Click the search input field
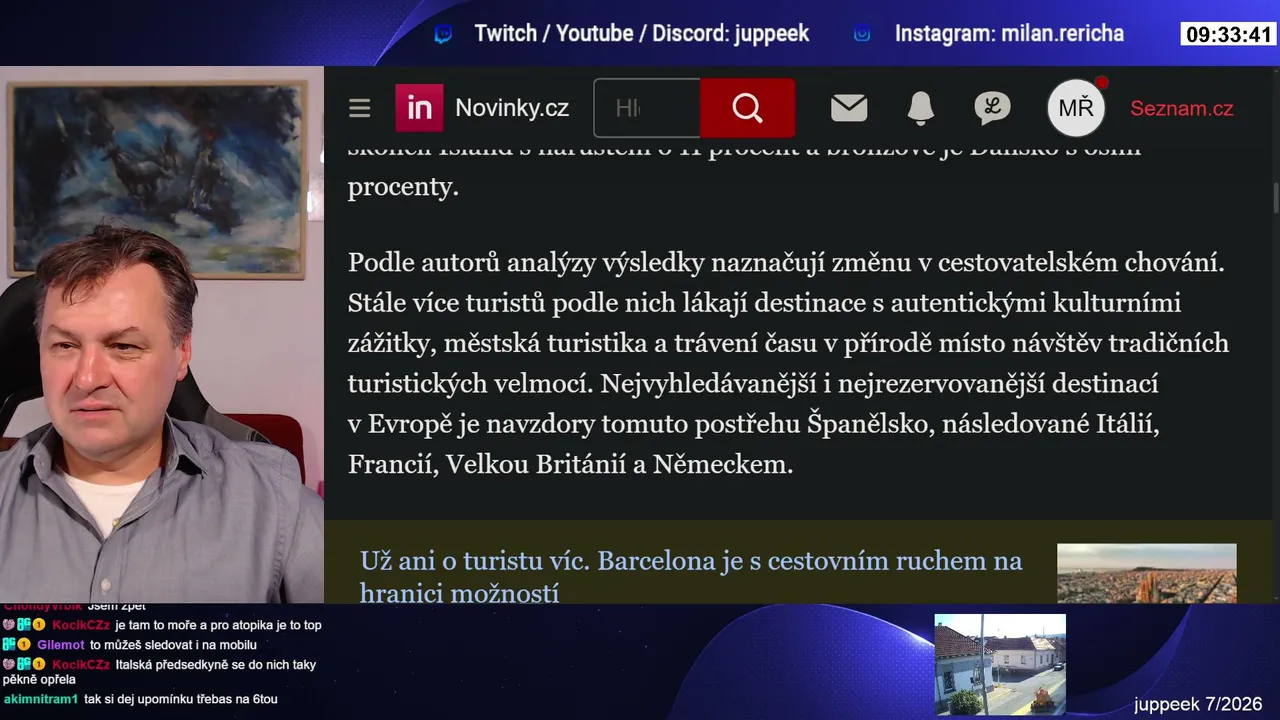Image resolution: width=1280 pixels, height=720 pixels. tap(647, 108)
